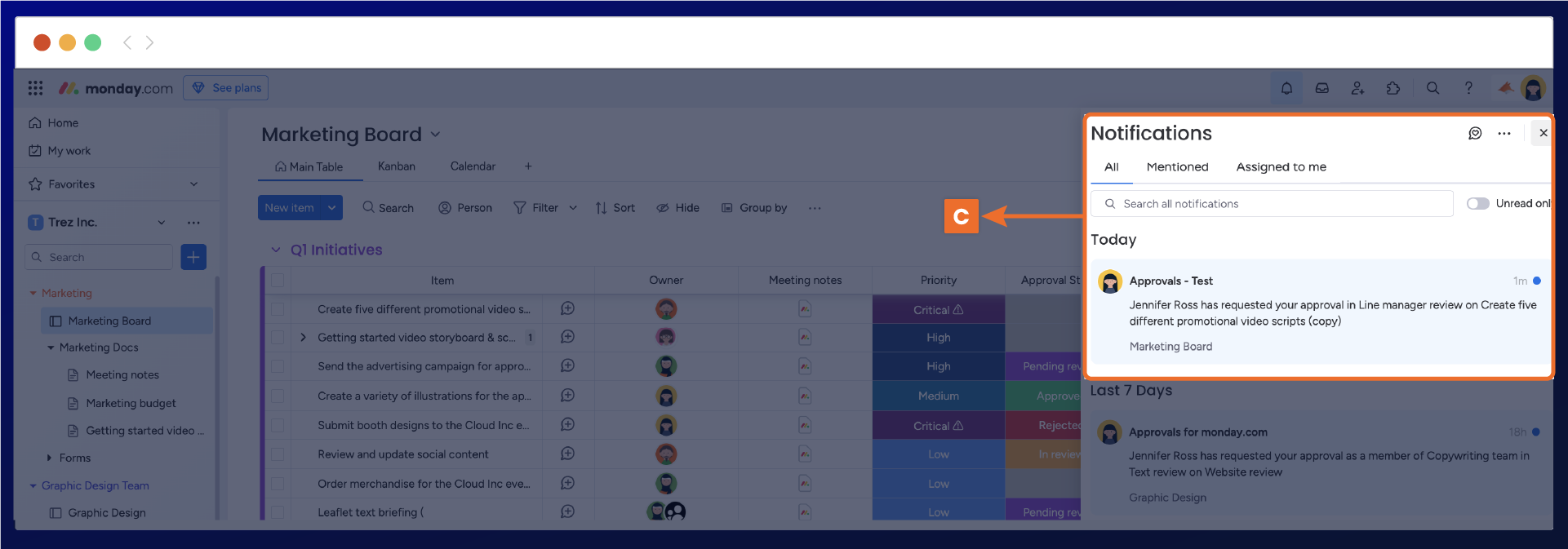Click the Critical priority cell in first row
The width and height of the screenshot is (1568, 549).
coord(938,310)
